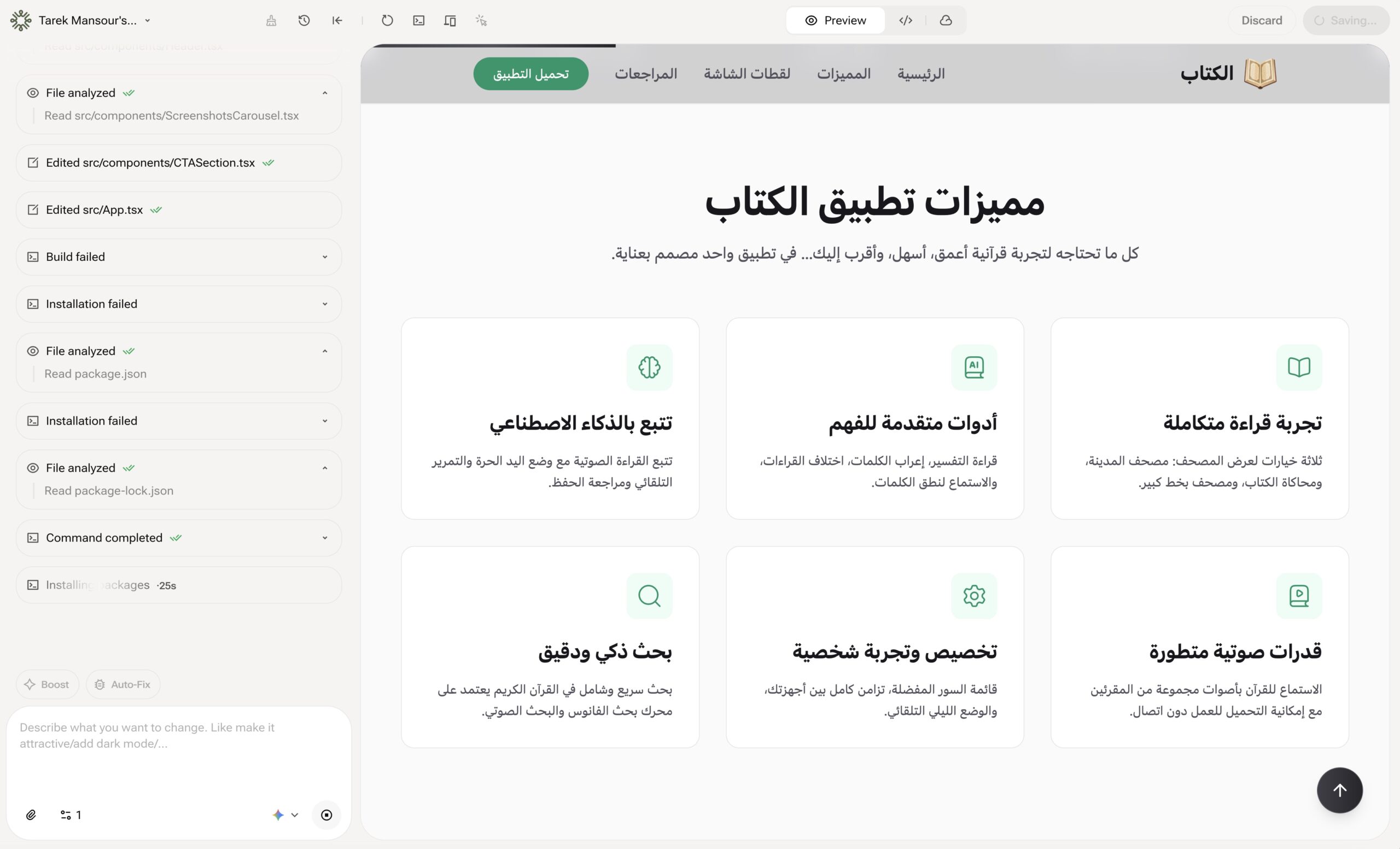Expand the Build failed entry
Viewport: 1400px width, 849px height.
(x=324, y=257)
